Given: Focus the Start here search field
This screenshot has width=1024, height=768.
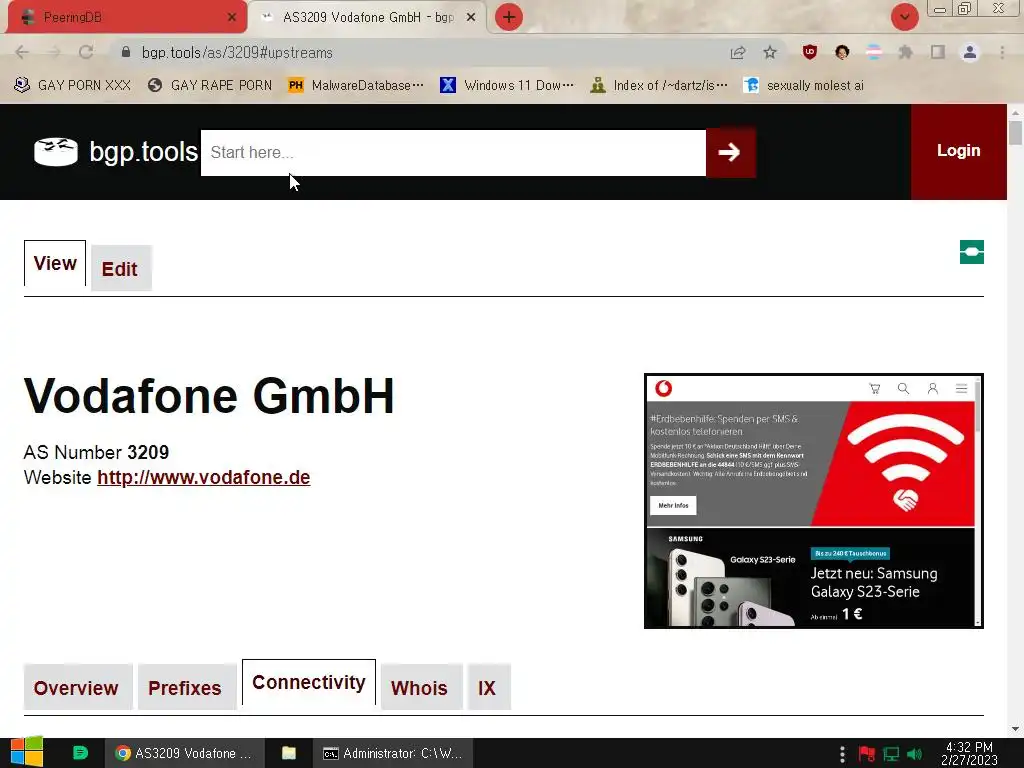Looking at the screenshot, I should point(453,152).
